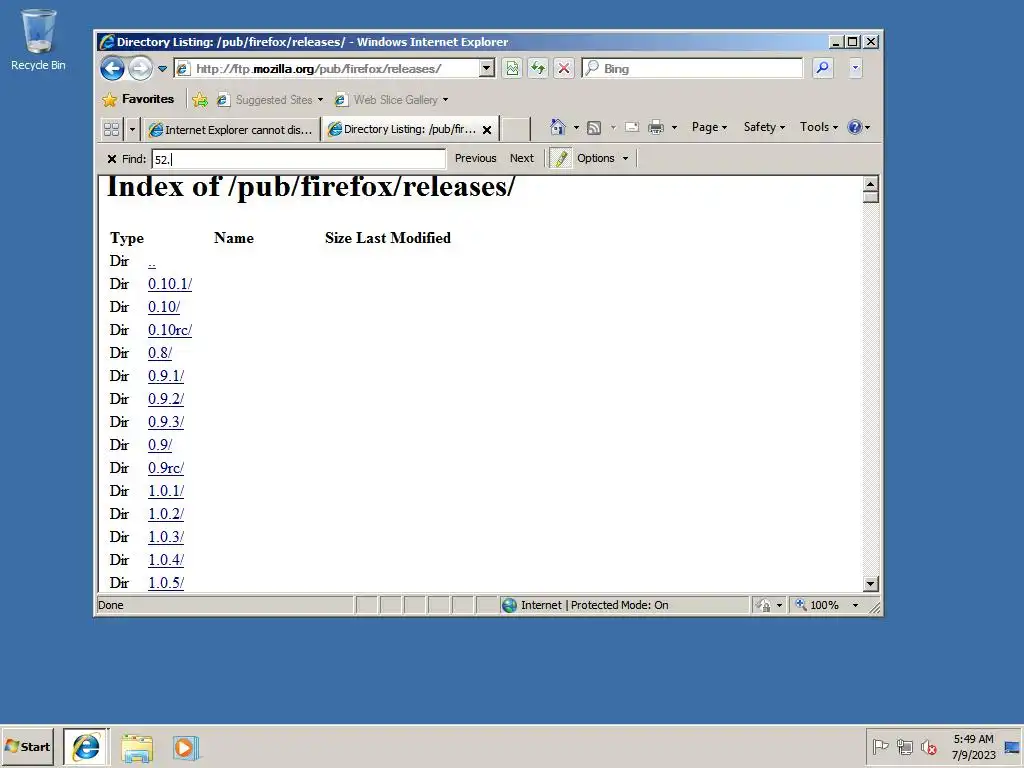Toggle the highlight matches pencil icon
This screenshot has width=1024, height=768.
pyautogui.click(x=561, y=158)
